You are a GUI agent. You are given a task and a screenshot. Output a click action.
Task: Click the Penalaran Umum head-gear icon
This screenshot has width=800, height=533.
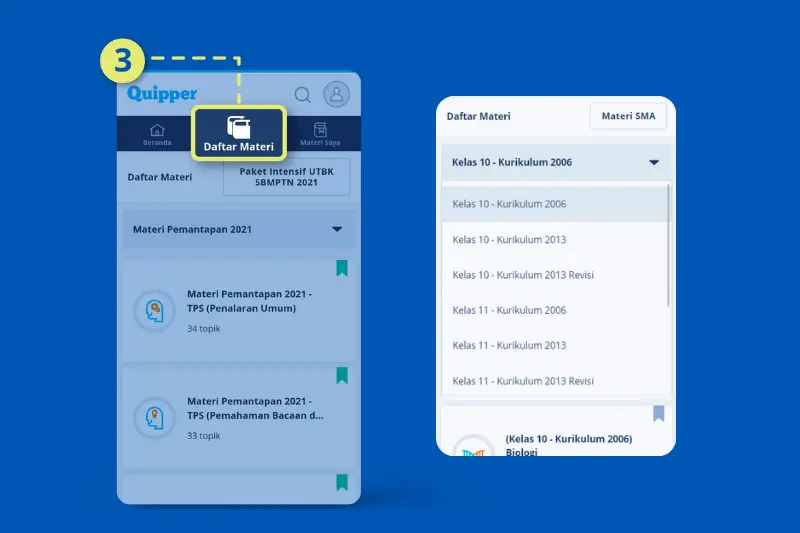[x=155, y=311]
